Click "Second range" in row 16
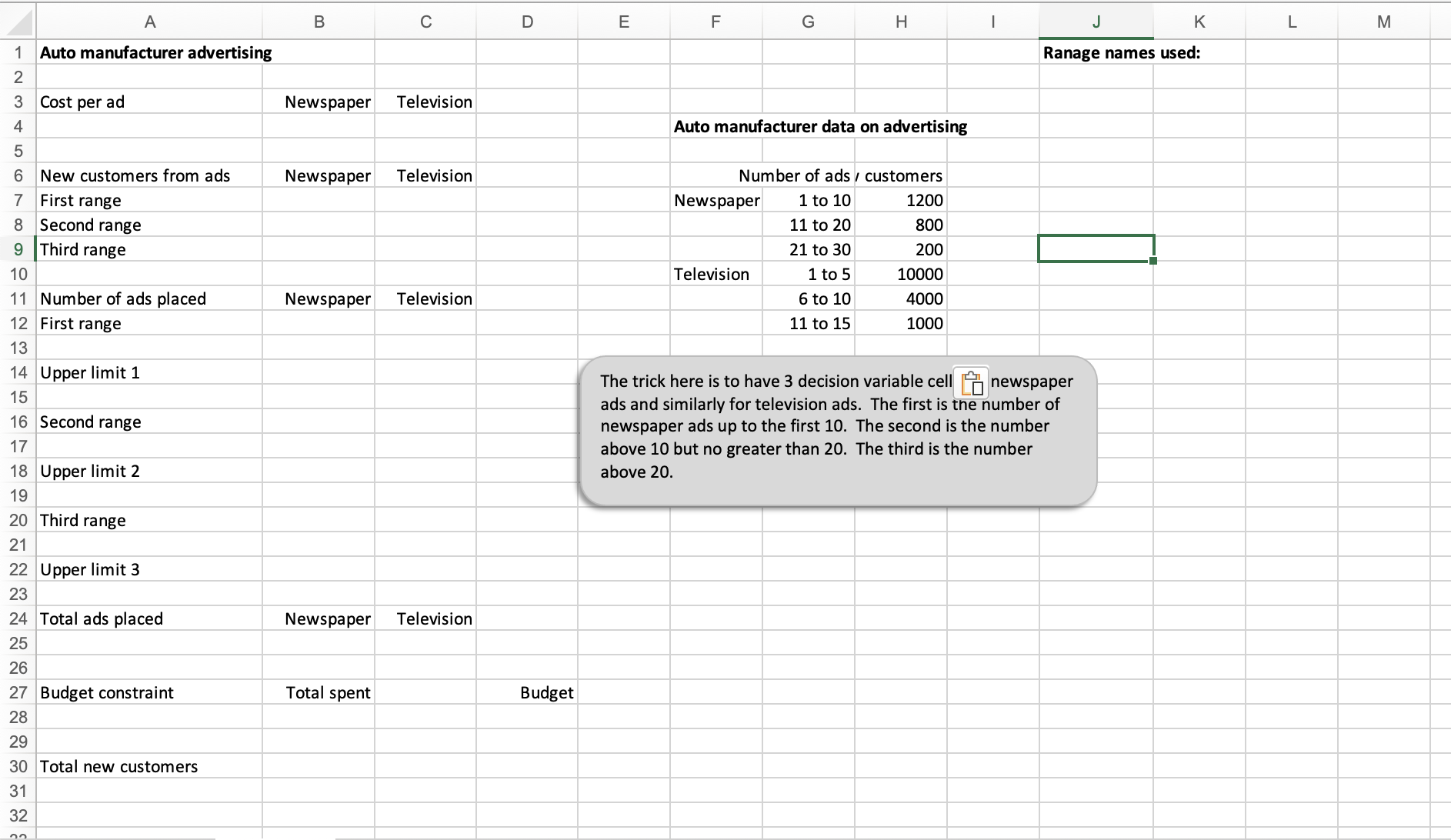This screenshot has height=840, width=1451. point(91,422)
